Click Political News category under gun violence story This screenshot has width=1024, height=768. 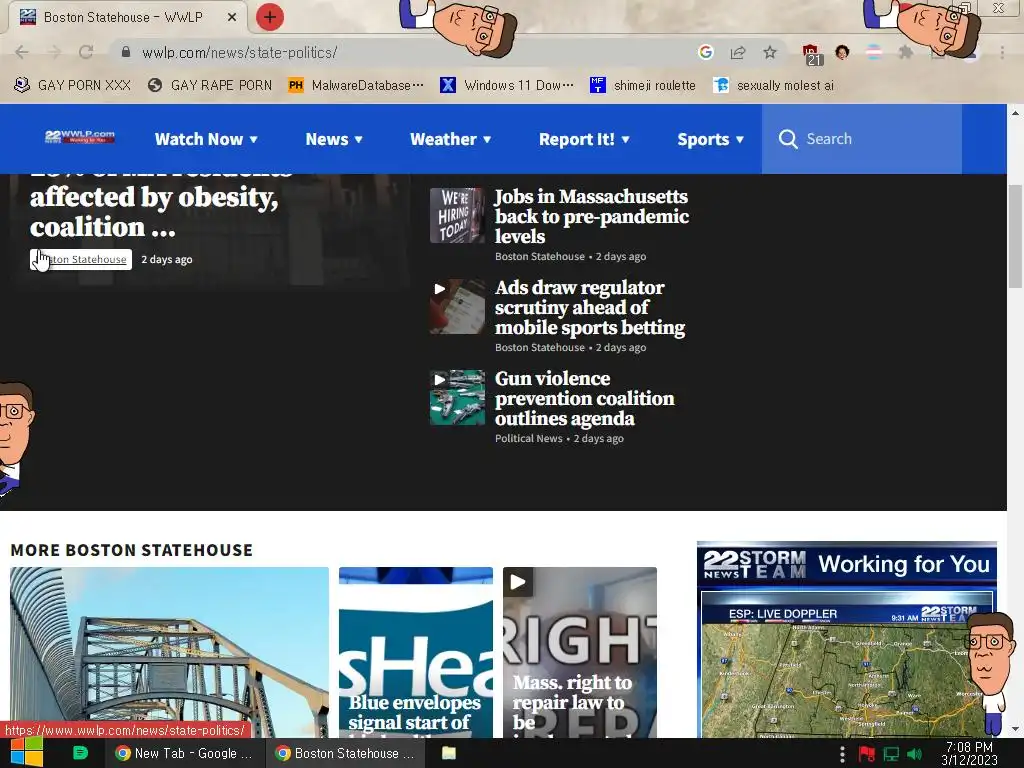point(528,438)
